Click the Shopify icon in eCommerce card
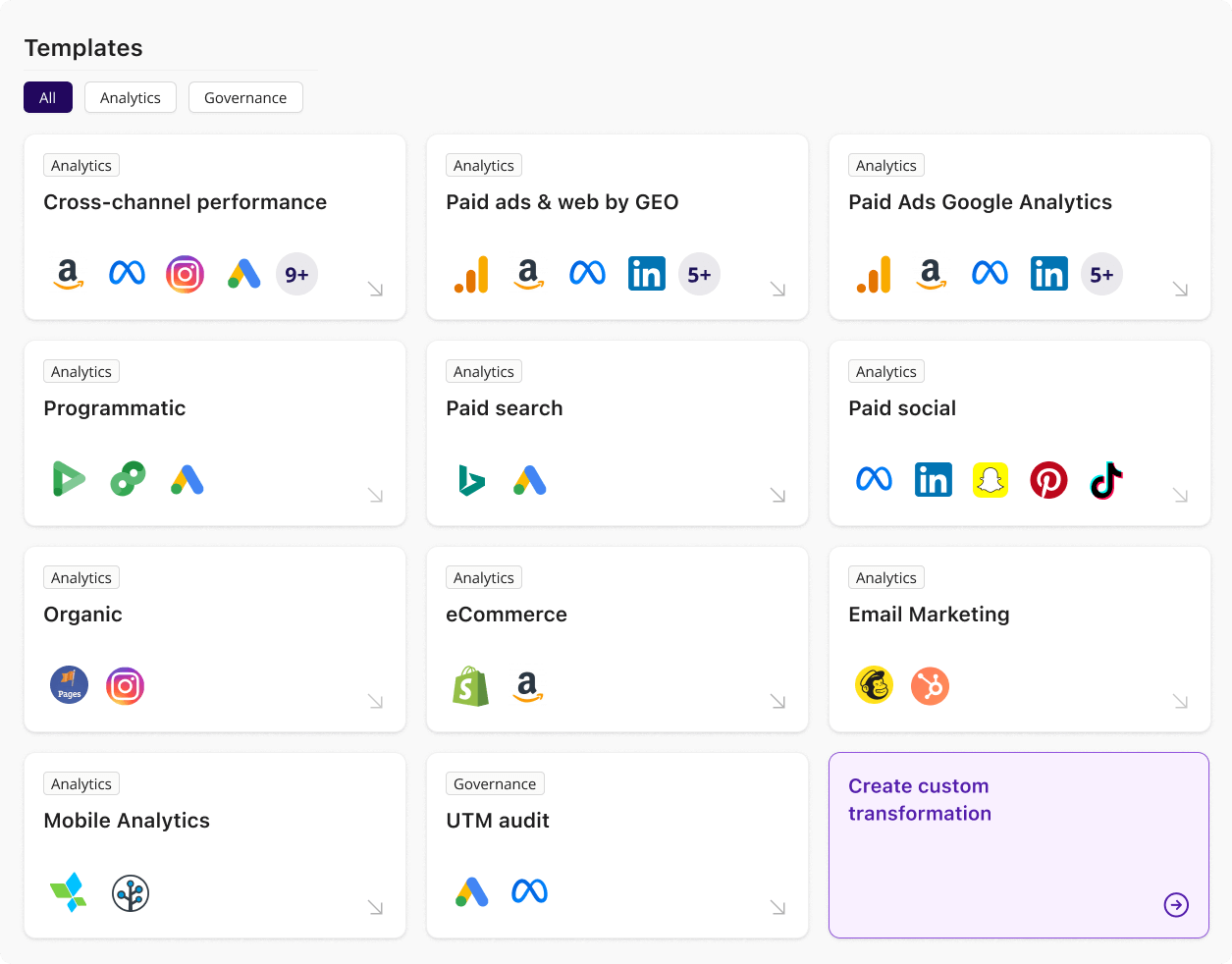This screenshot has height=964, width=1232. [471, 686]
